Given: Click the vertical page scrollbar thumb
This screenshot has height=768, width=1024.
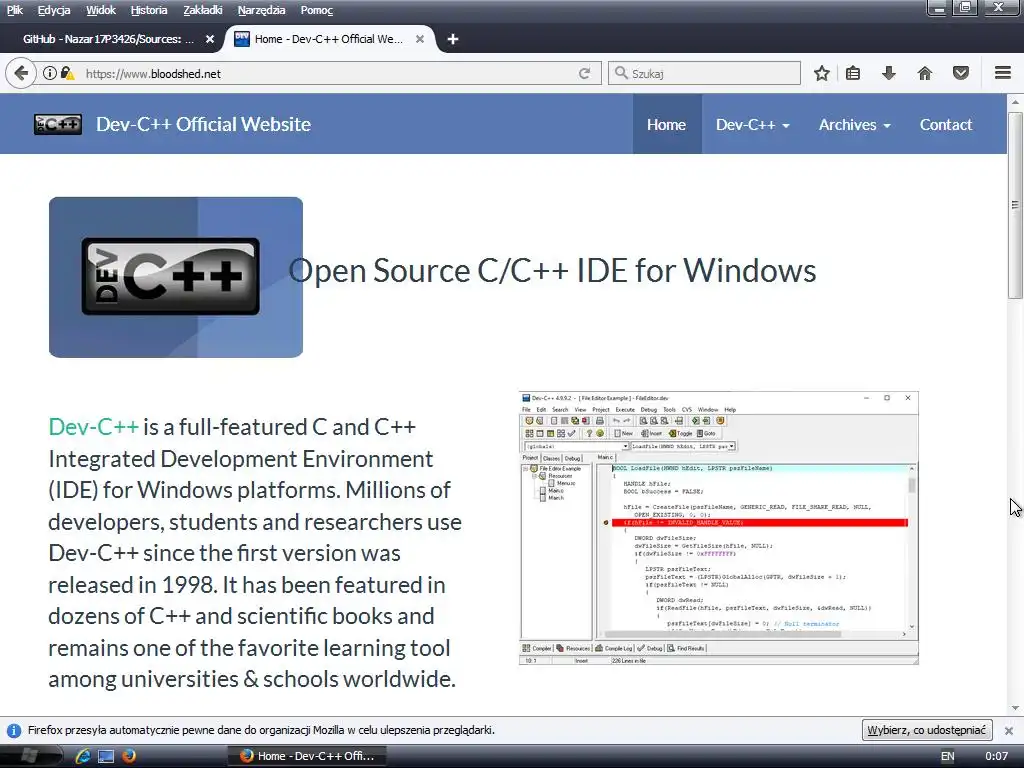Looking at the screenshot, I should coord(1015,205).
